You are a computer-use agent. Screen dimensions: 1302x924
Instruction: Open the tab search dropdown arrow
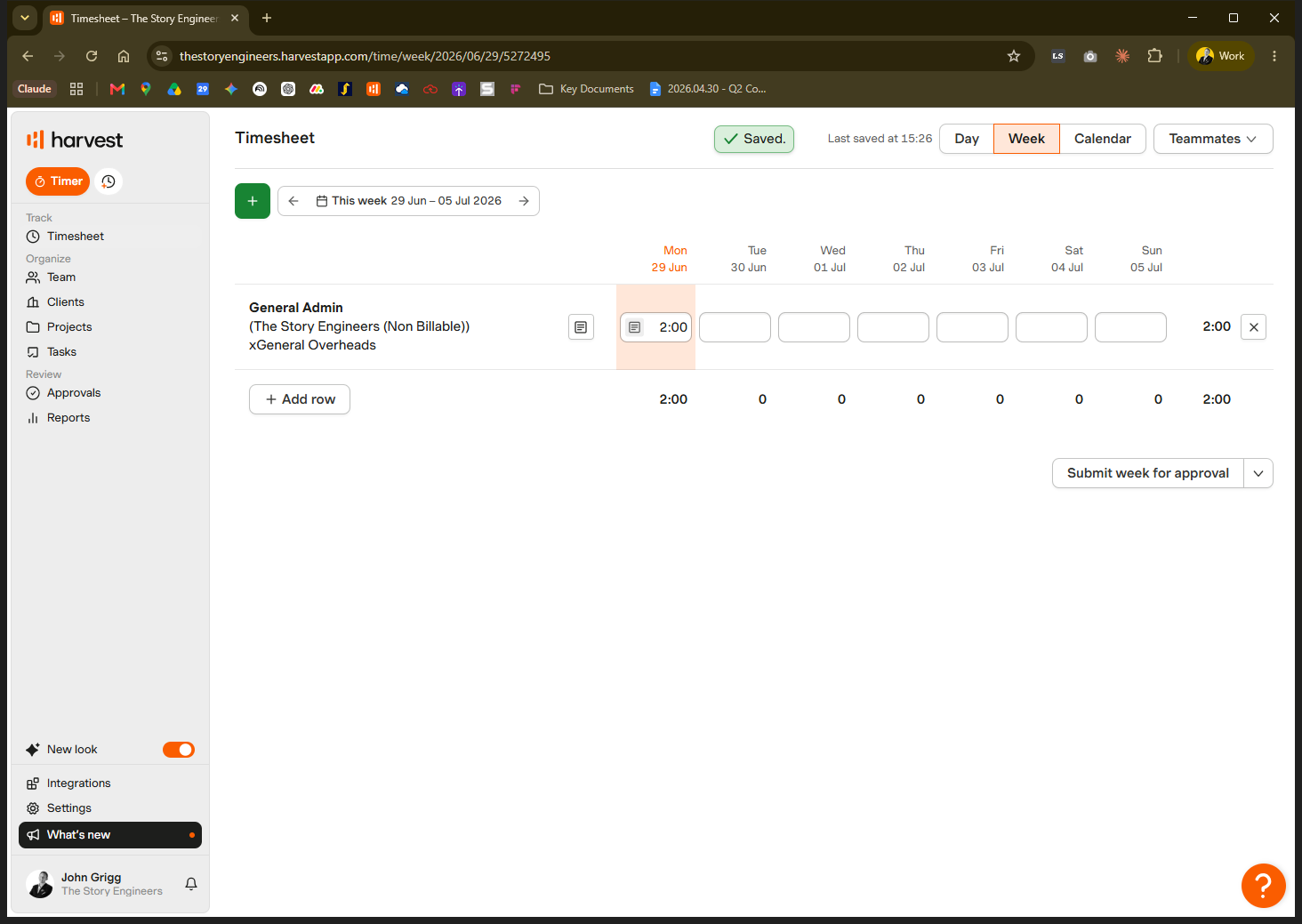pos(25,18)
